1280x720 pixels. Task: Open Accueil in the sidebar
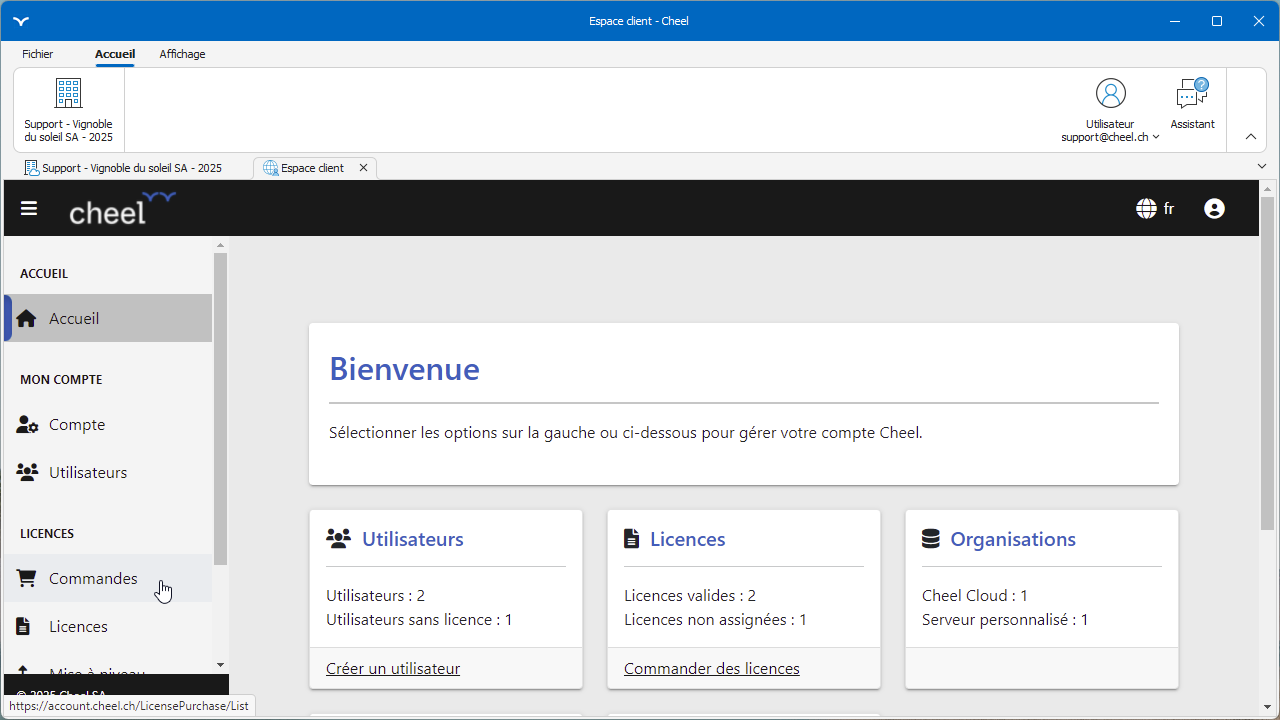[x=108, y=318]
